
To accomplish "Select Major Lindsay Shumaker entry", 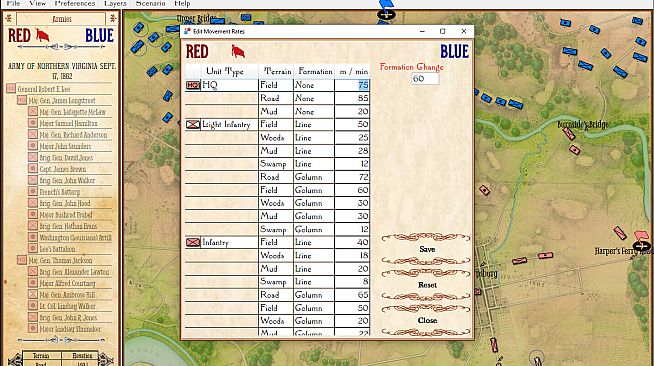I will tap(70, 329).
